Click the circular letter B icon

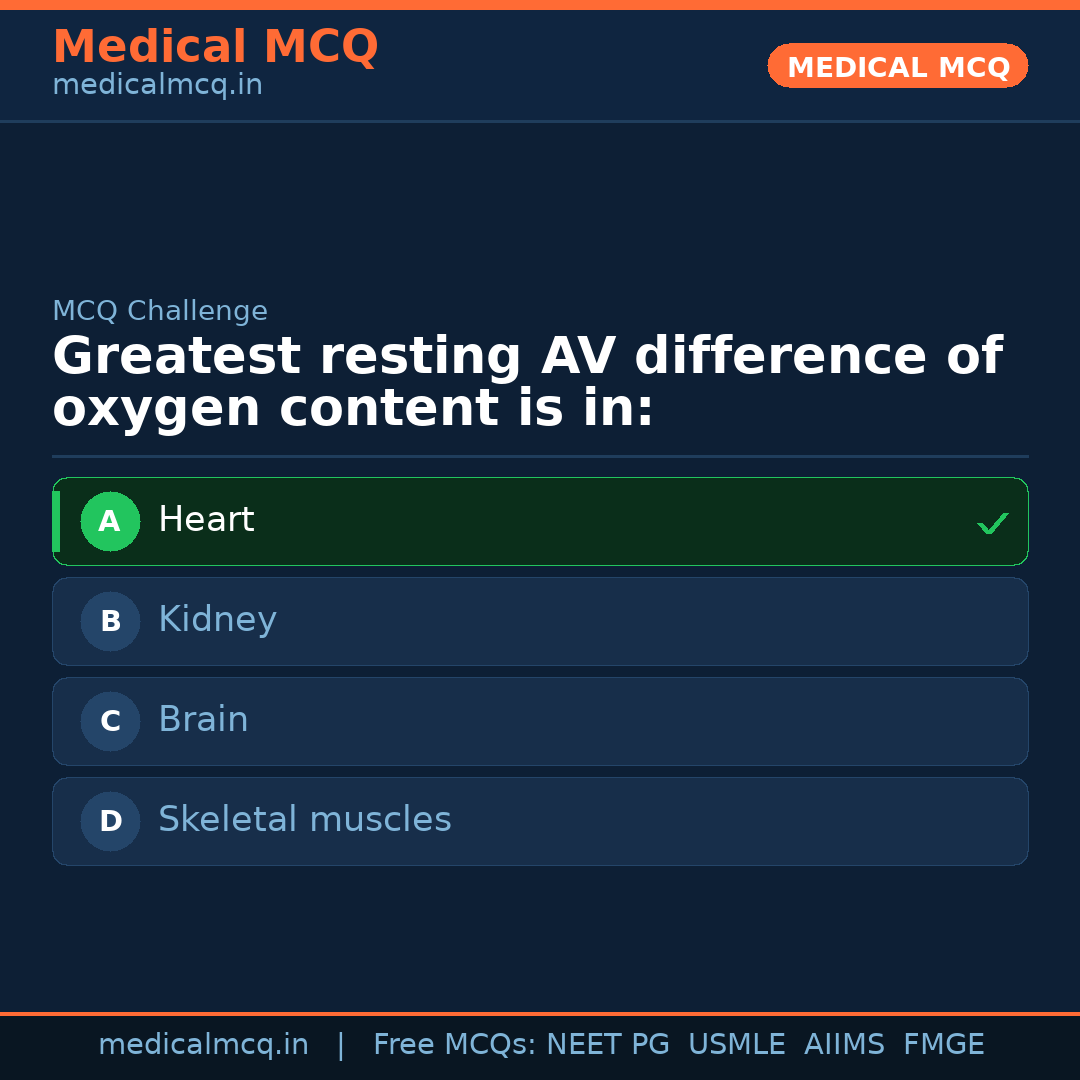point(110,621)
